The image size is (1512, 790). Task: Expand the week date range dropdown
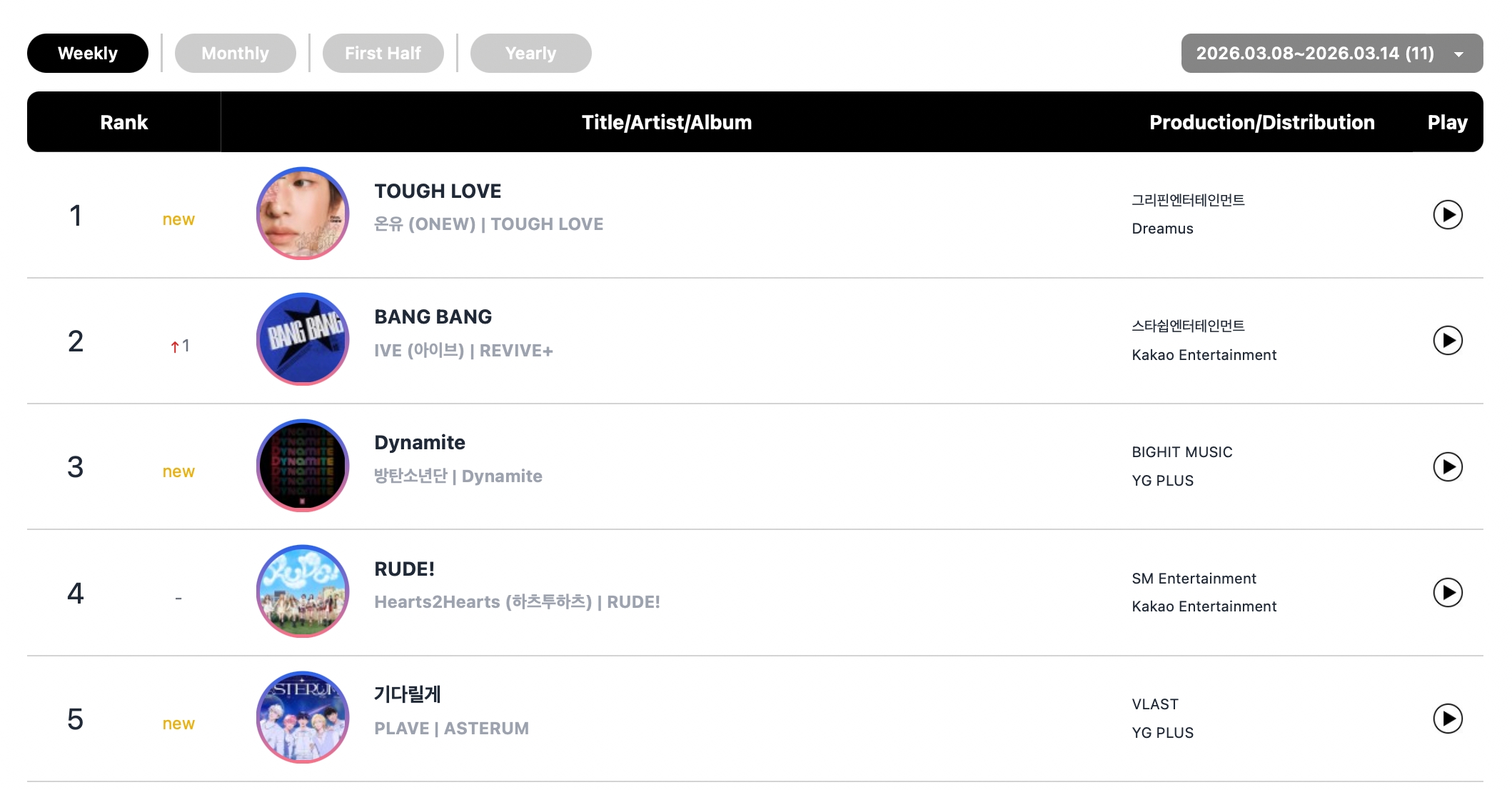[x=1314, y=54]
